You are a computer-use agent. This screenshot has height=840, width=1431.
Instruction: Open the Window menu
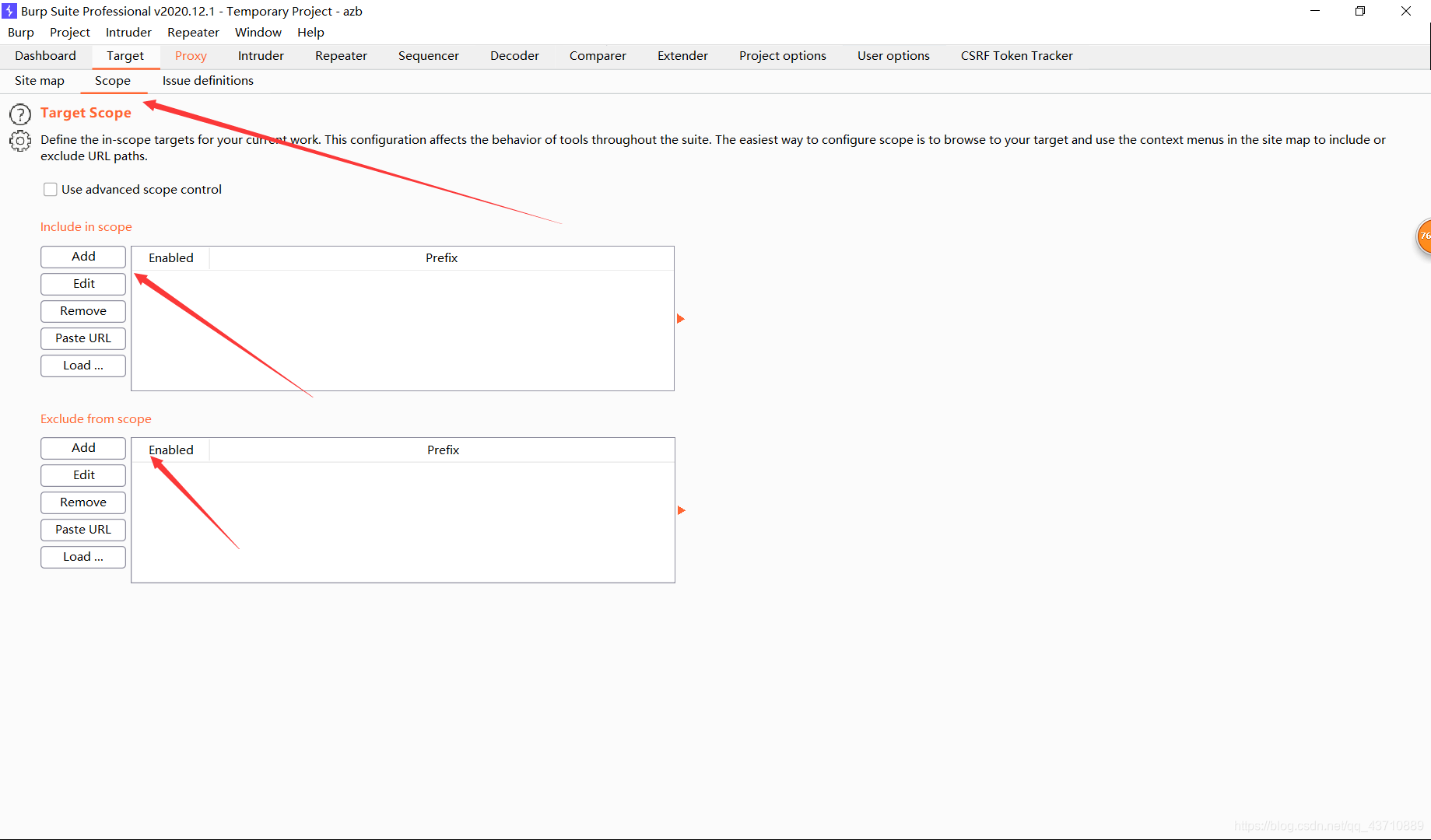pos(258,32)
